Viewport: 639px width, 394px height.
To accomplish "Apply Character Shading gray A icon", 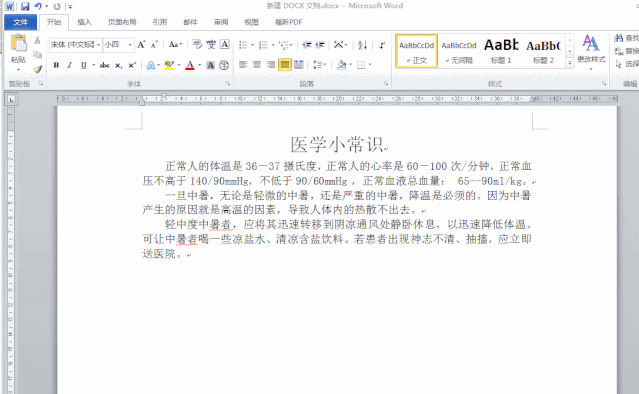I will pyautogui.click(x=210, y=65).
